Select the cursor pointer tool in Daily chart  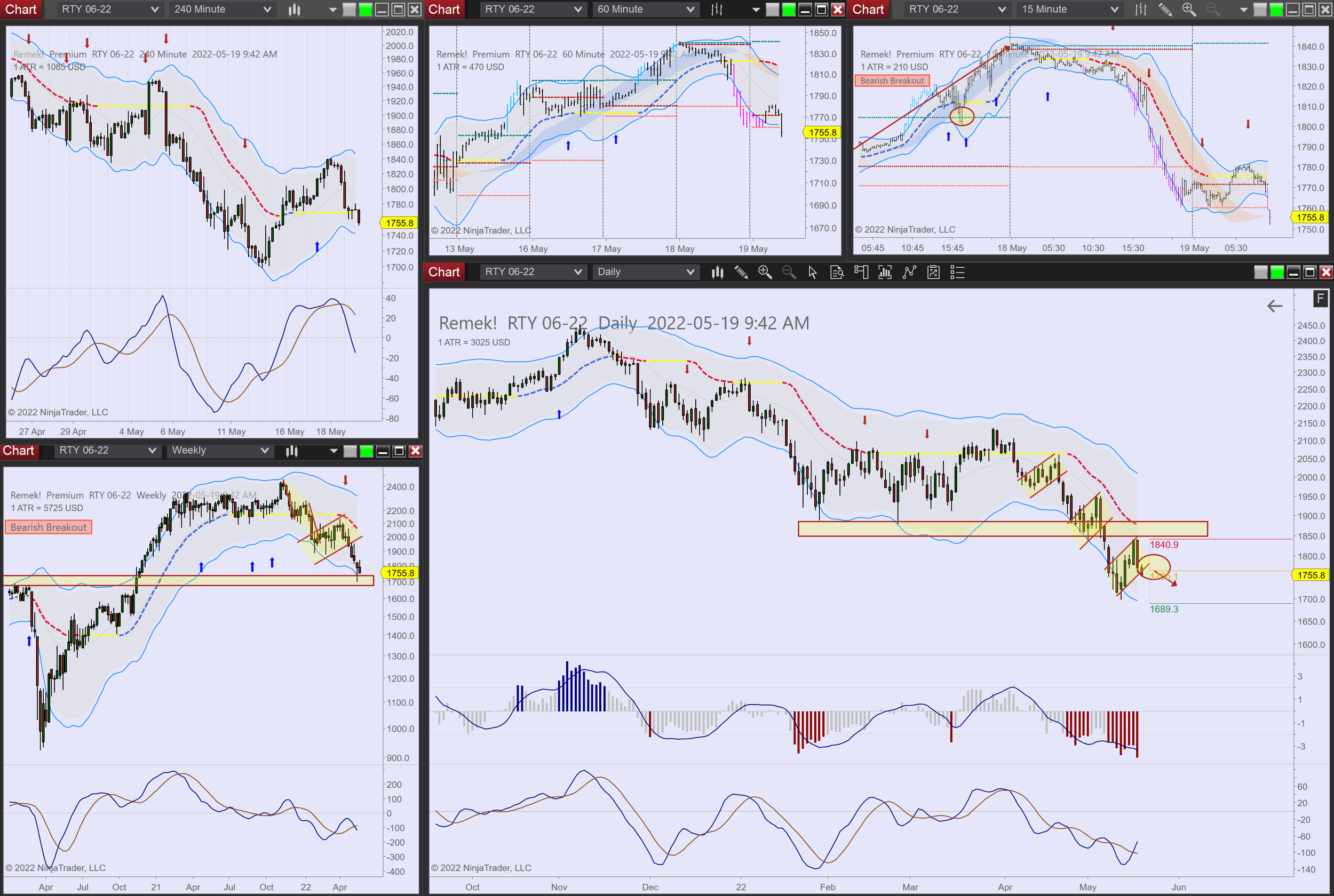point(813,272)
